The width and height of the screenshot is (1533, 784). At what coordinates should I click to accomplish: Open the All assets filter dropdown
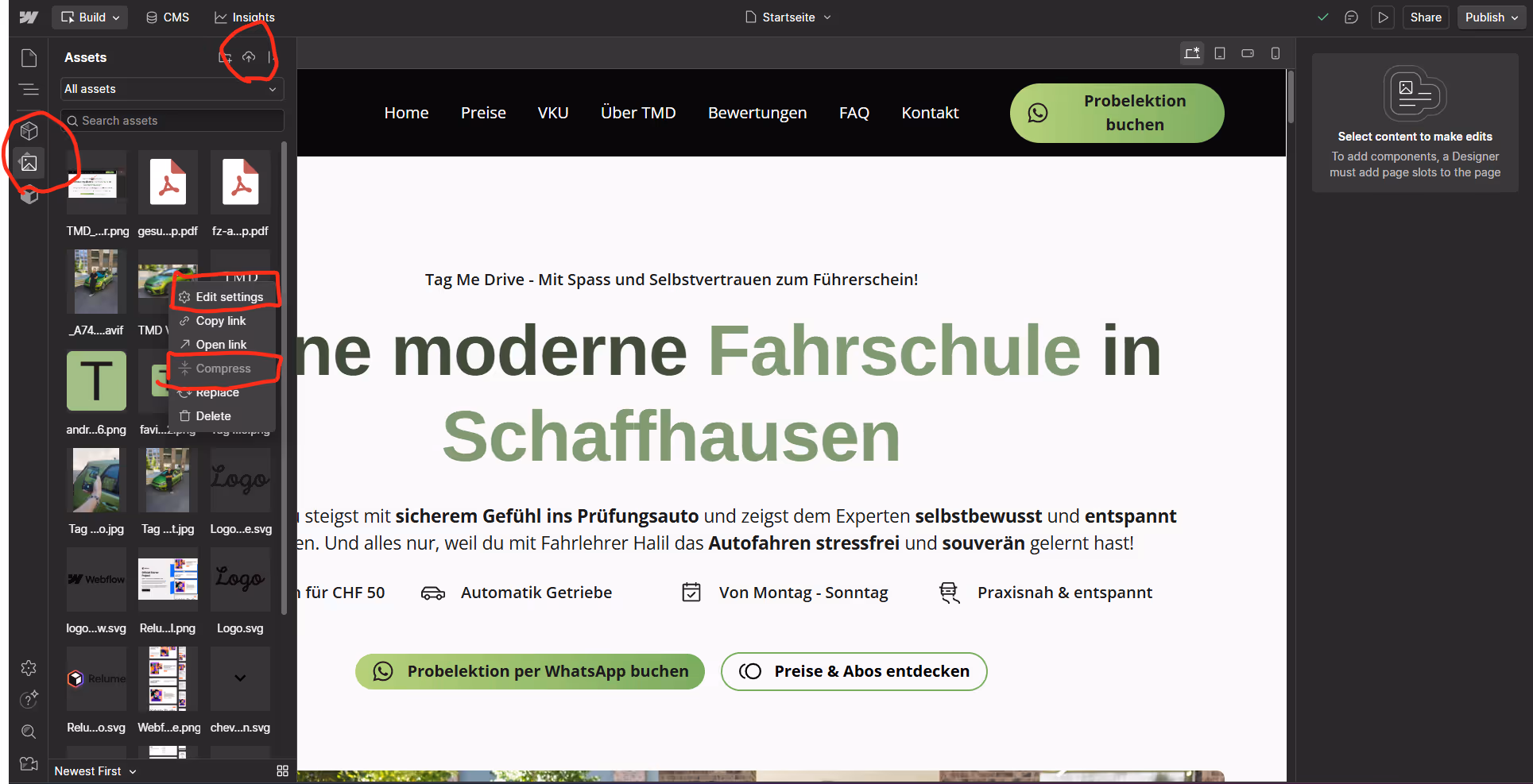(172, 89)
